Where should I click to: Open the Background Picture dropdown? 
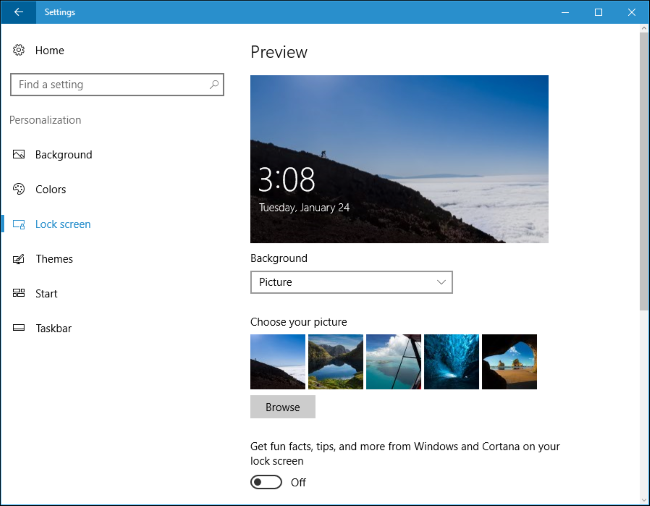tap(351, 282)
